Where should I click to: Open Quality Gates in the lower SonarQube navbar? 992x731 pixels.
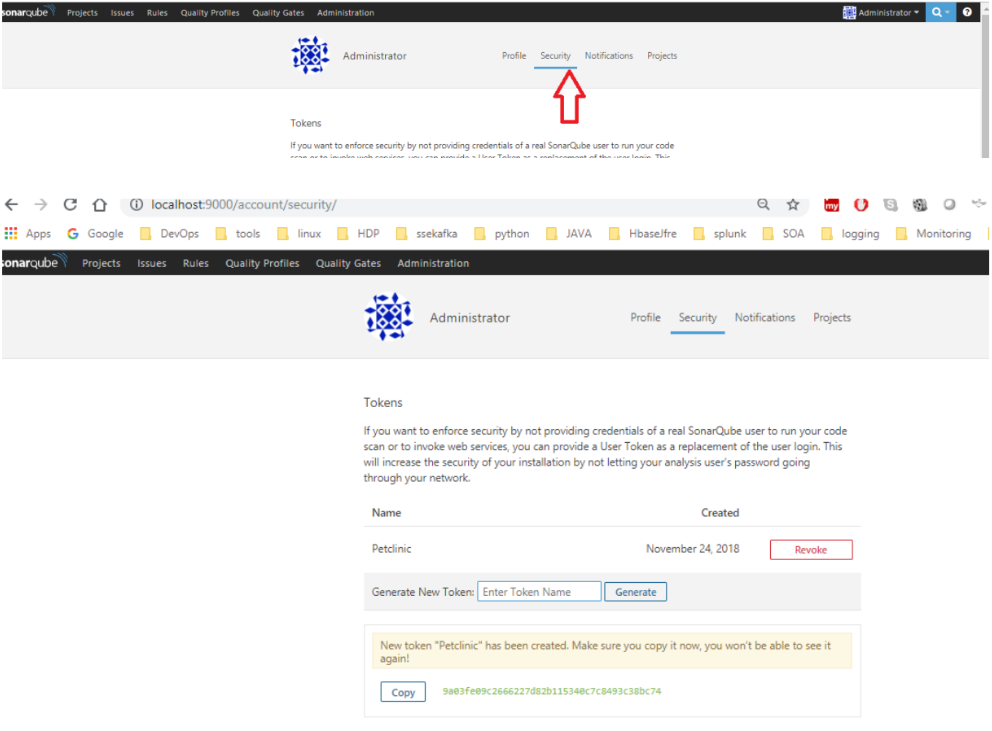[349, 263]
